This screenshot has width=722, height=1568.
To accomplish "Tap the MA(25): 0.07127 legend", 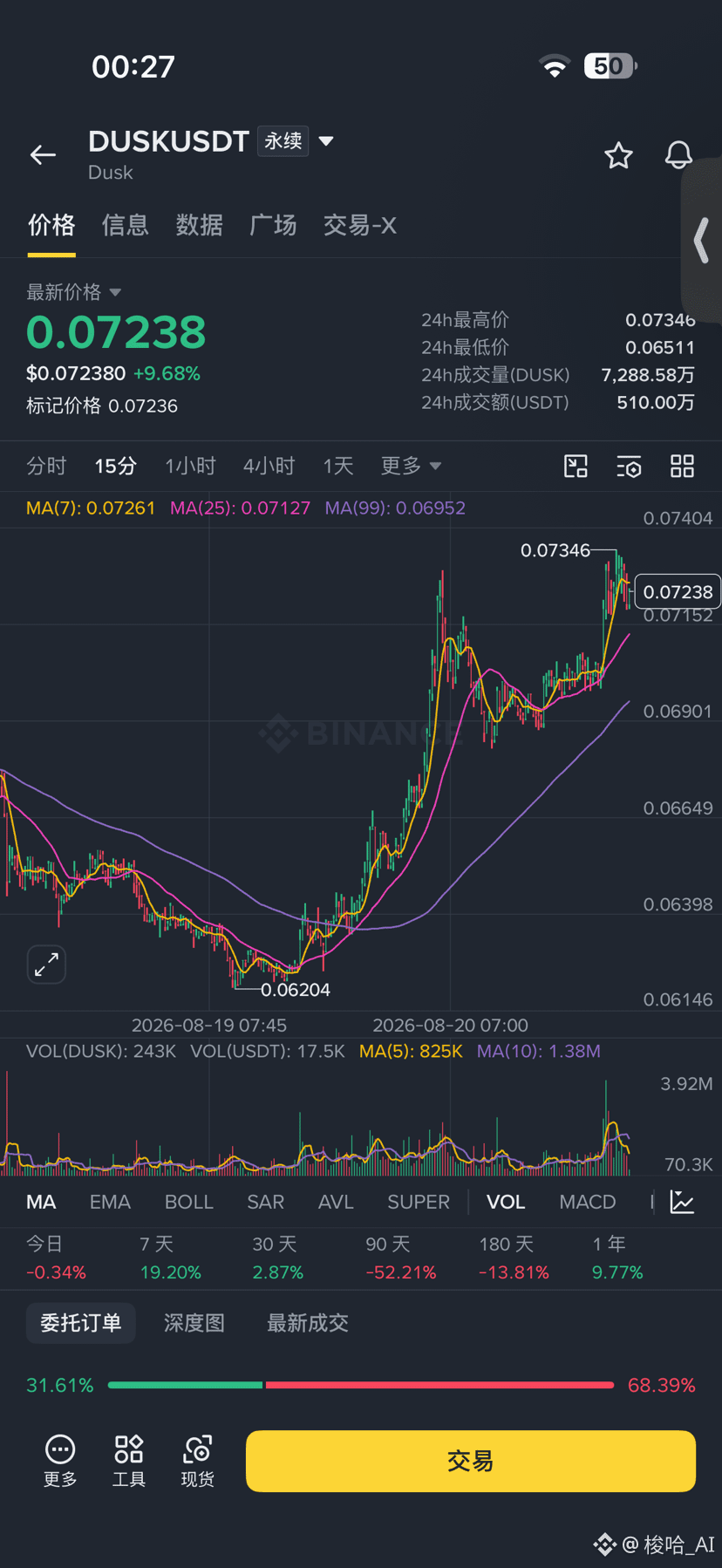I will coord(240,508).
